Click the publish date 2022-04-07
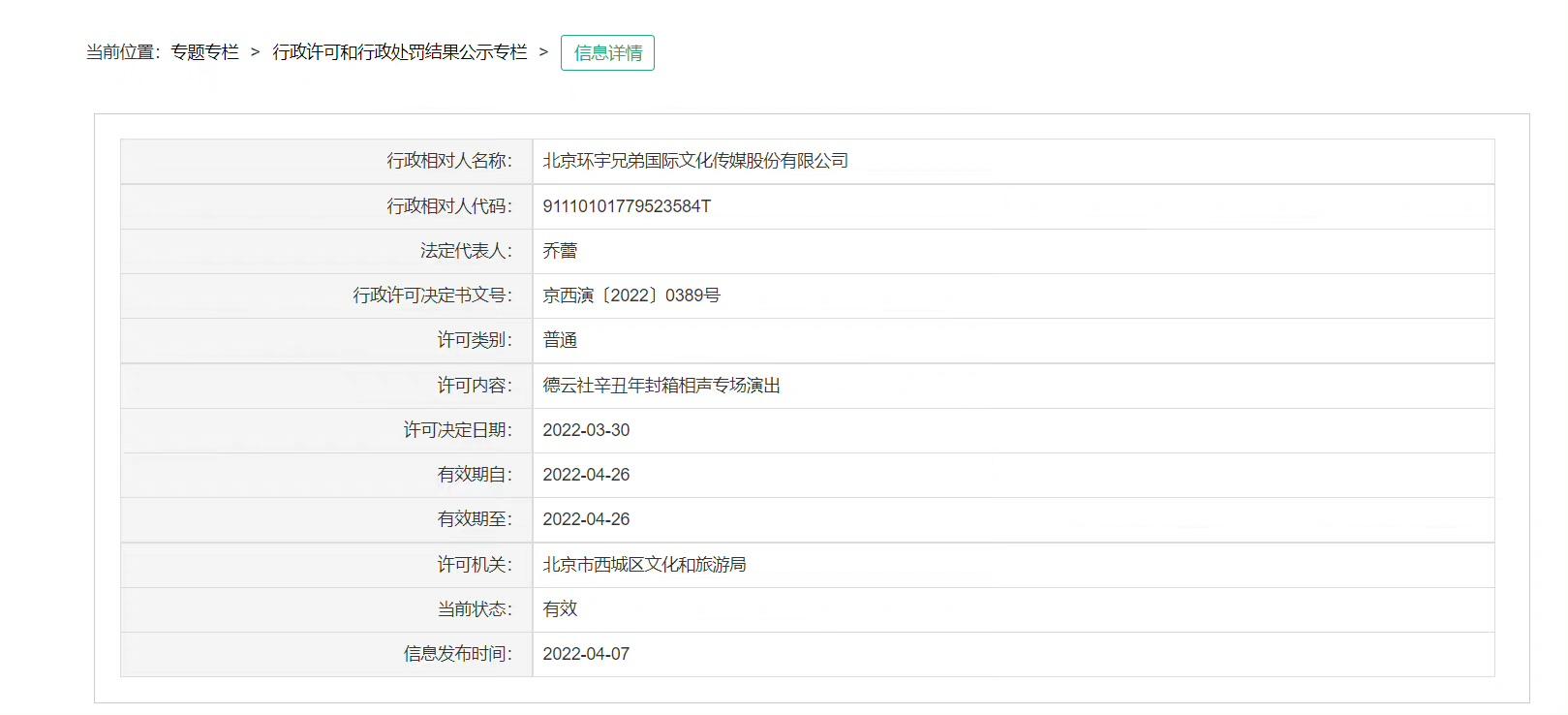The height and width of the screenshot is (715, 1568). point(586,654)
